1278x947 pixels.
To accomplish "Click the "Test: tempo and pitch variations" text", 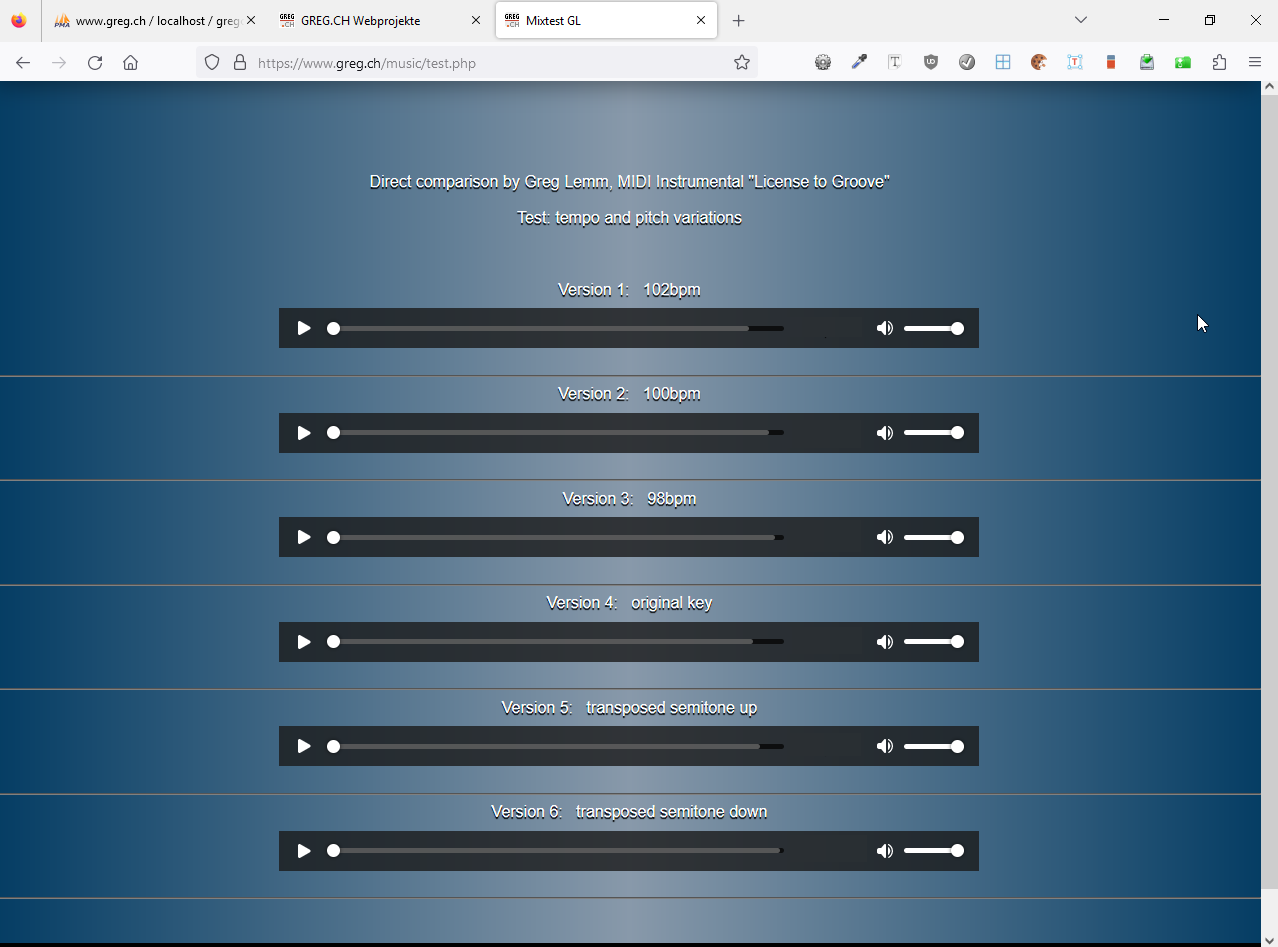I will 629,218.
